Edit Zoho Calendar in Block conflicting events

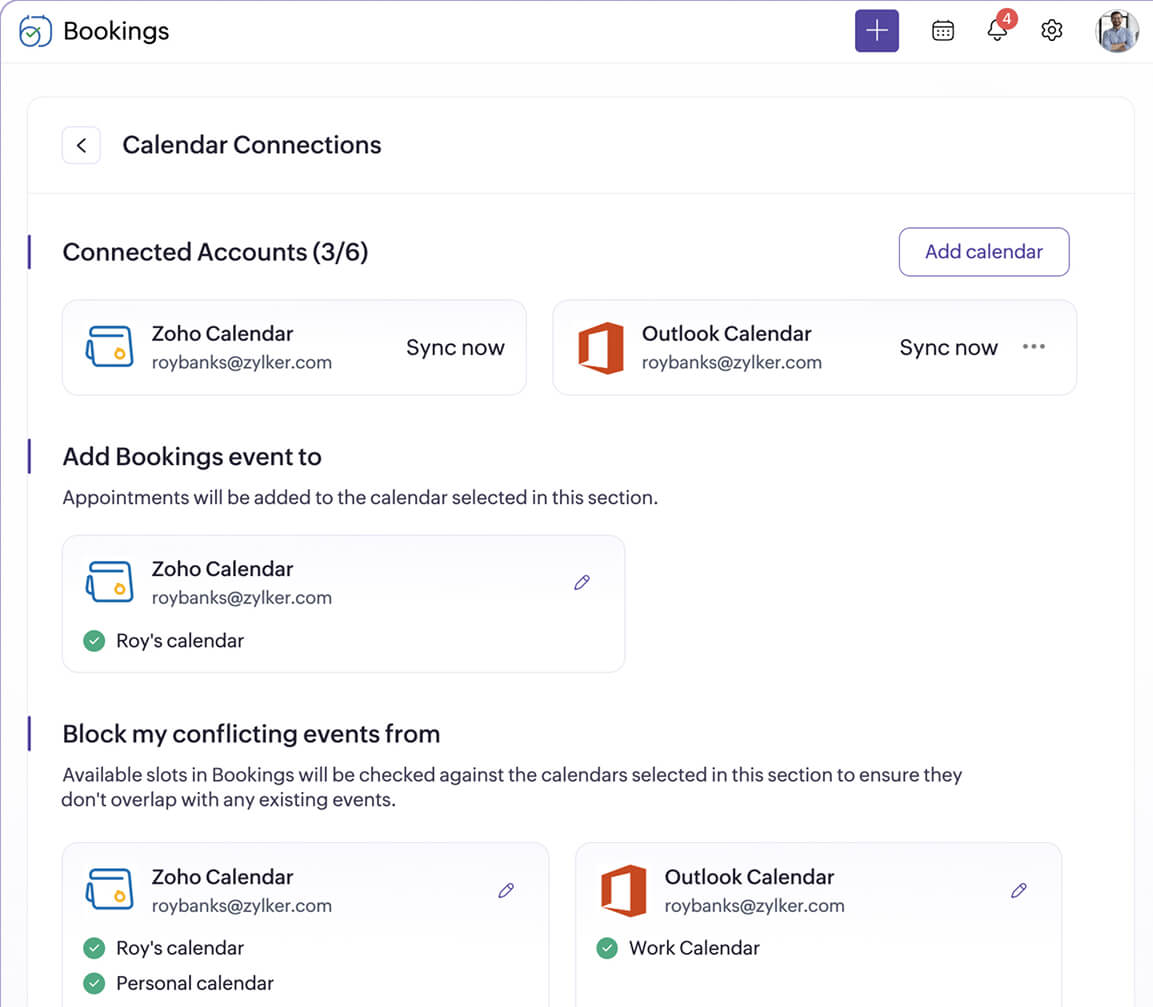pyautogui.click(x=506, y=891)
